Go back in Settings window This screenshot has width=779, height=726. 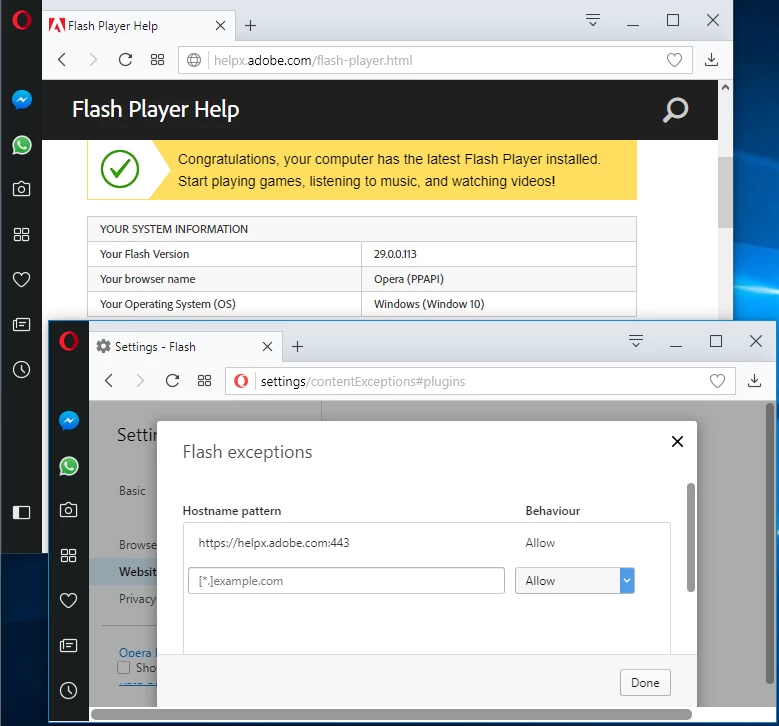109,381
